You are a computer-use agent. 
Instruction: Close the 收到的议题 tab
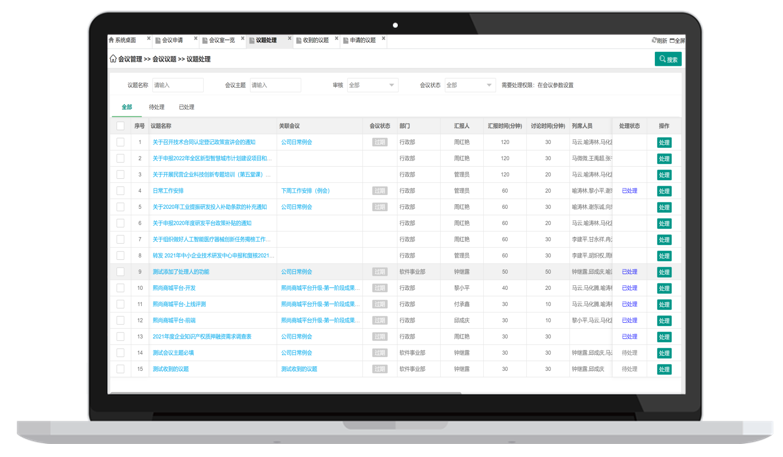[336, 38]
